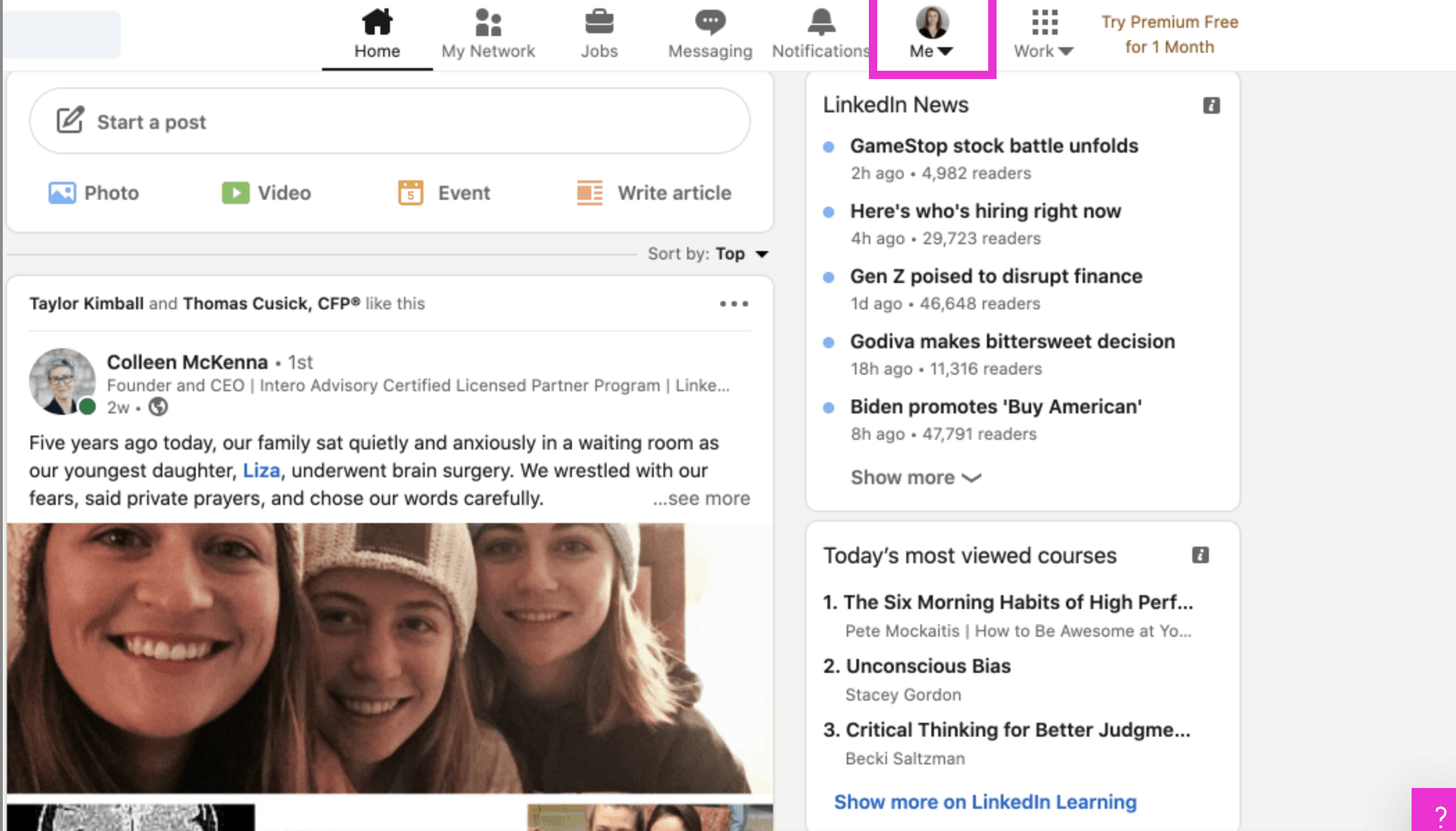Viewport: 1456px width, 831px height.
Task: Open the Colleen McKenna name link
Action: 187,362
